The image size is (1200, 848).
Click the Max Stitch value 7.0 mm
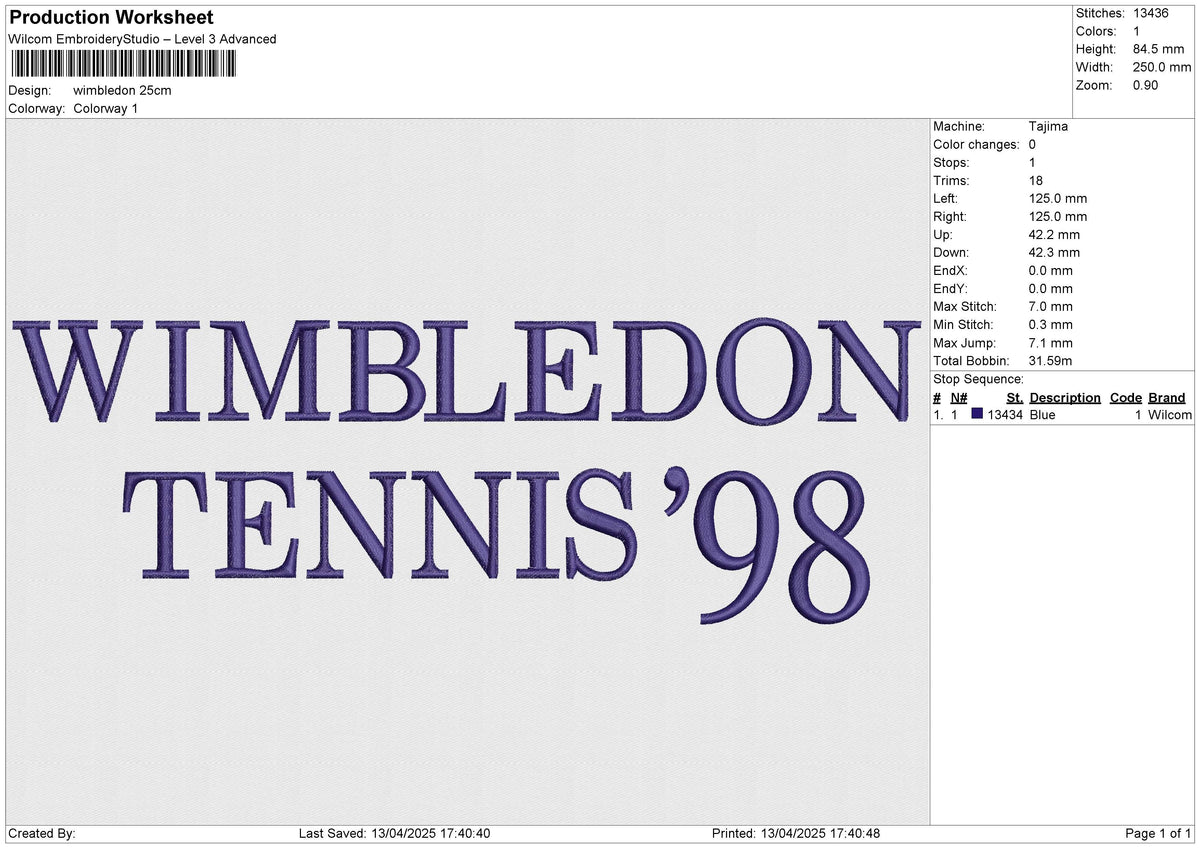1051,306
